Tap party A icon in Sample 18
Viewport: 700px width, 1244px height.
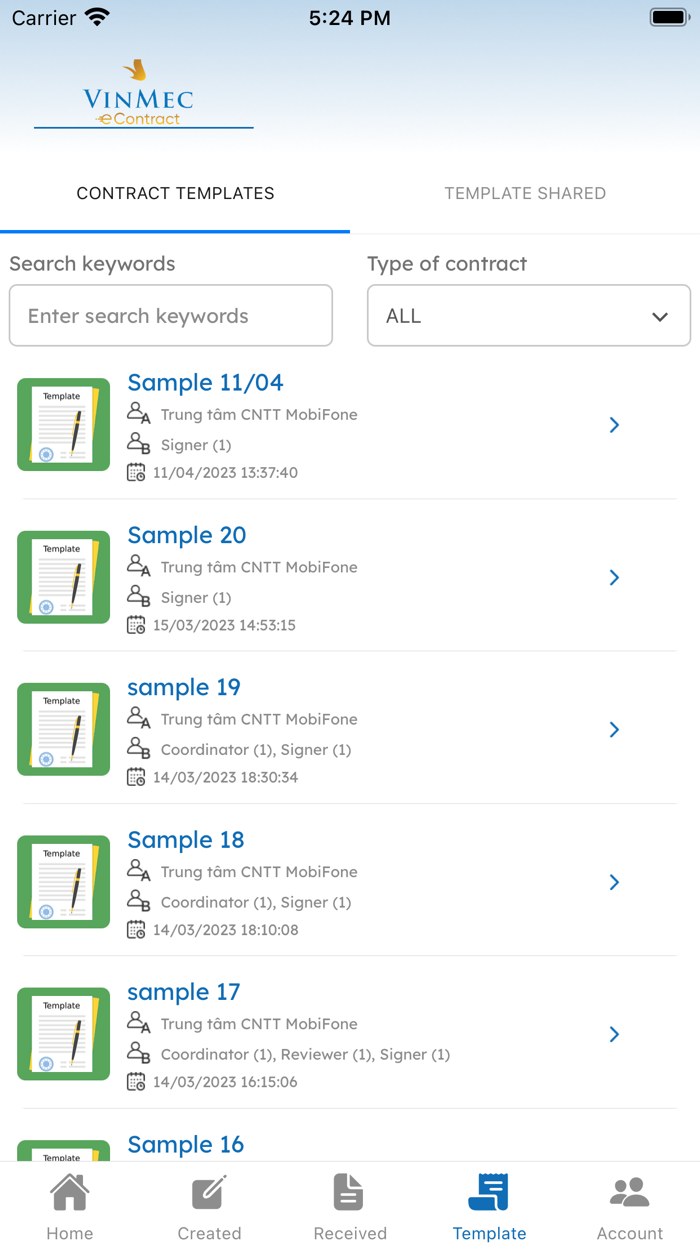point(138,870)
